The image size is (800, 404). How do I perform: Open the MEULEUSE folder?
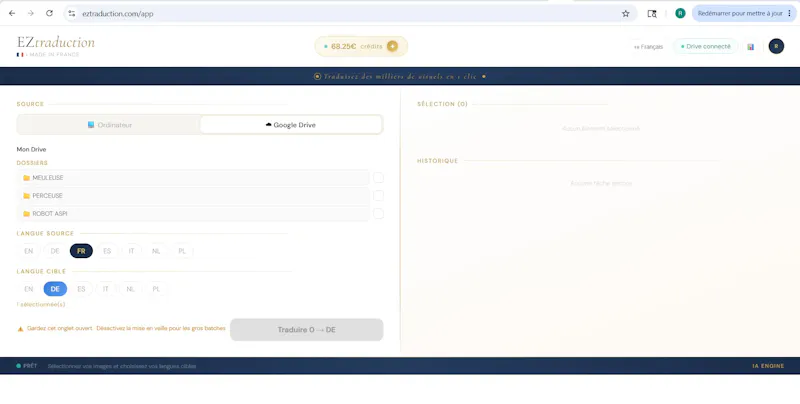click(193, 178)
